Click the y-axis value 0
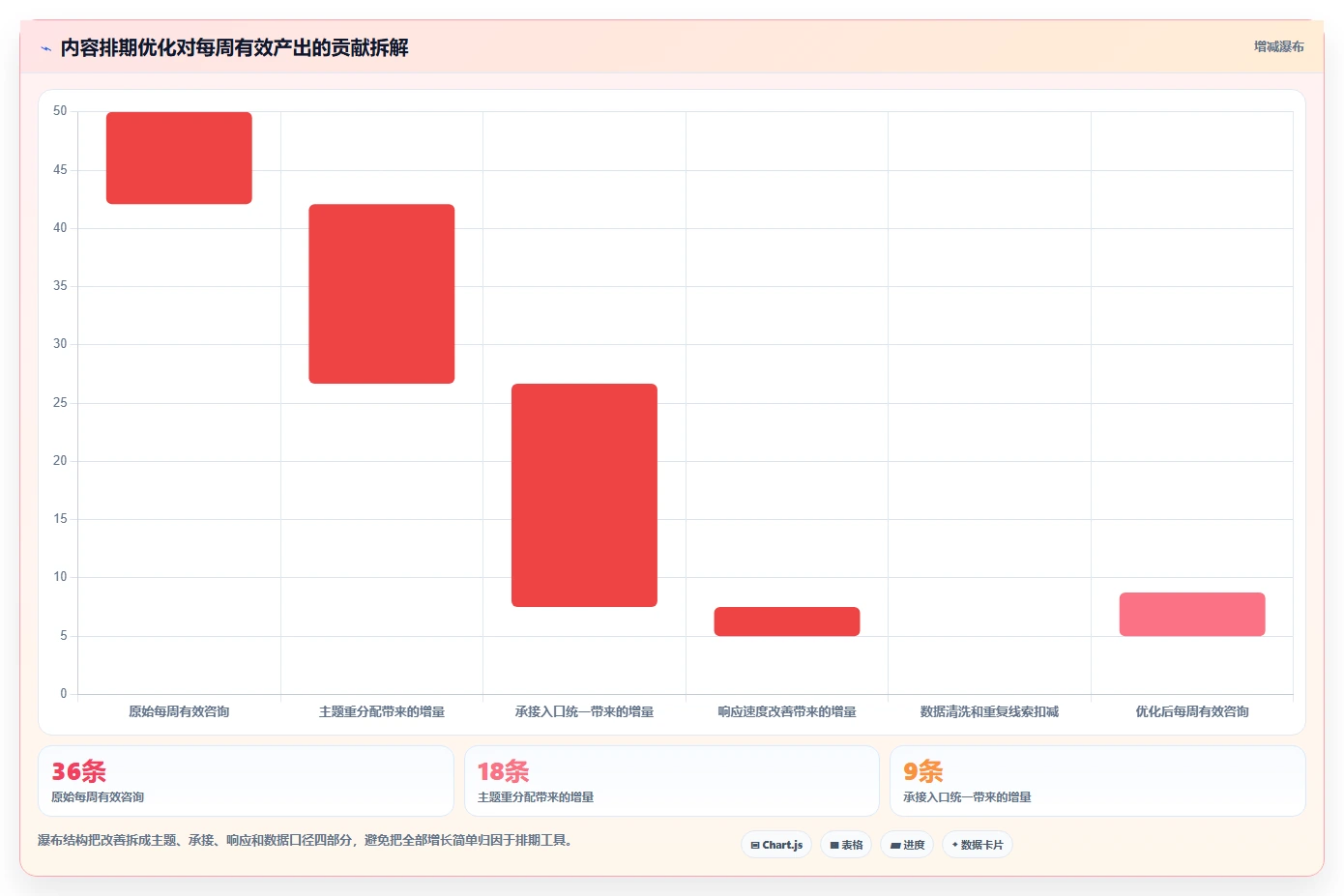1344x896 pixels. click(64, 693)
